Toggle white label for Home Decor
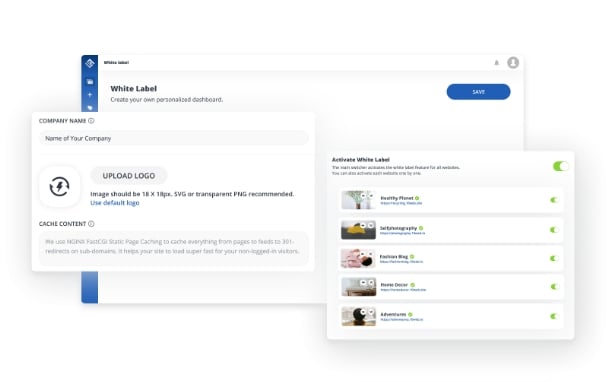Screen dimensions: 615x382 (554, 287)
